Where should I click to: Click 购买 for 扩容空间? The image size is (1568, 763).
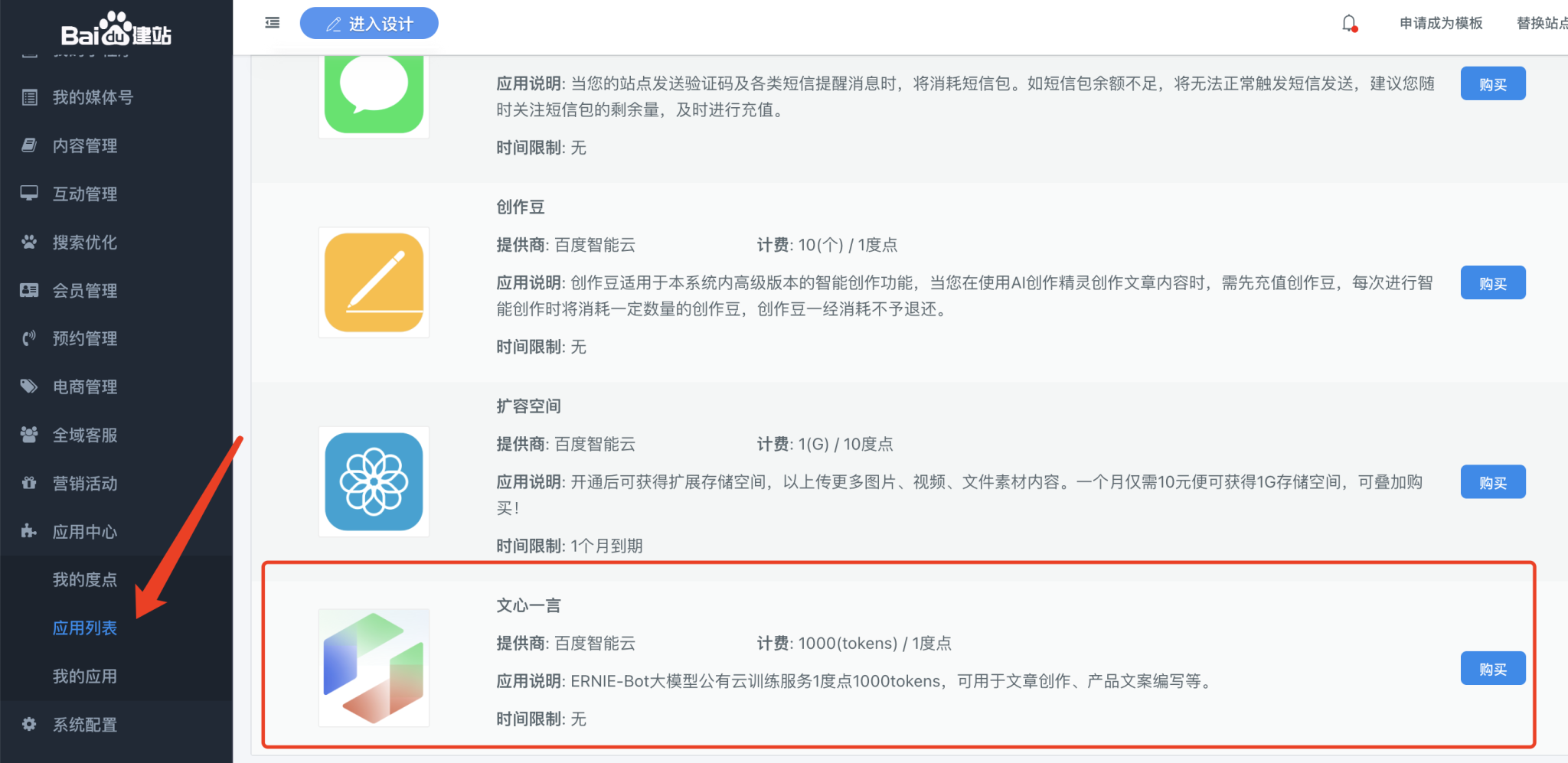[1492, 482]
